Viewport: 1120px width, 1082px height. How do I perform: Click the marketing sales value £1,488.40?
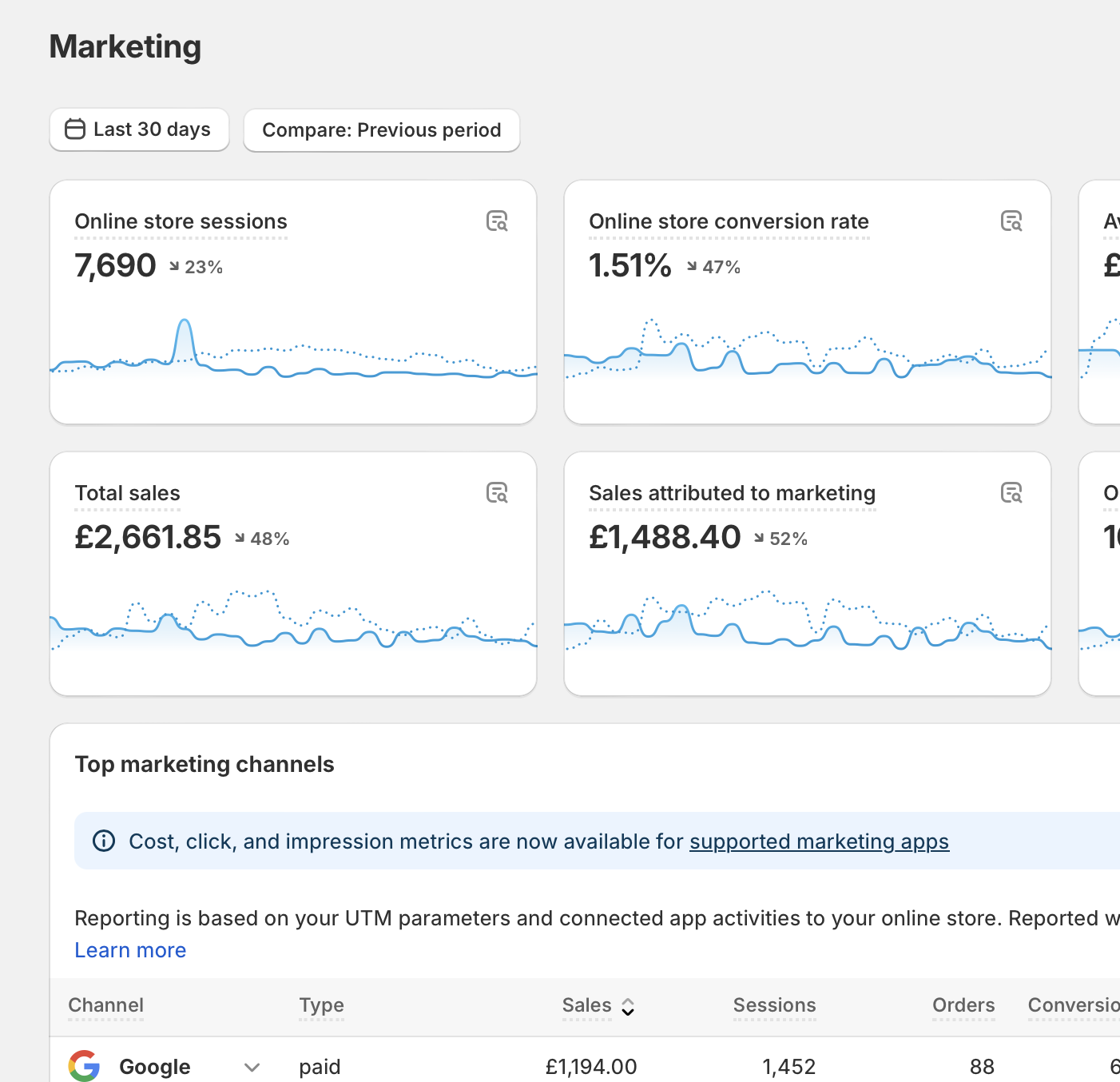pyautogui.click(x=665, y=537)
